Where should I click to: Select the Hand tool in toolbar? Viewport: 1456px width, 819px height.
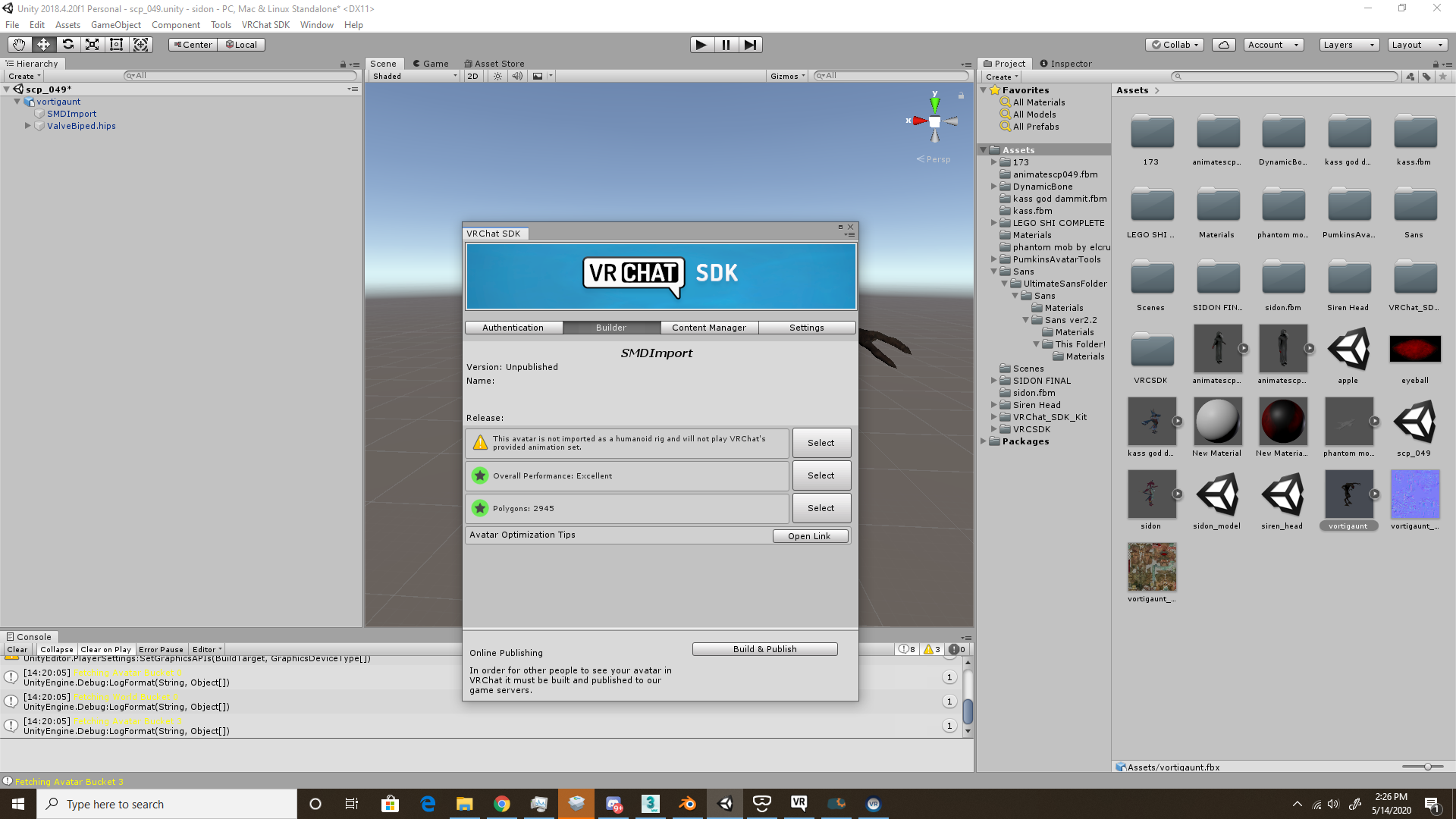point(19,45)
